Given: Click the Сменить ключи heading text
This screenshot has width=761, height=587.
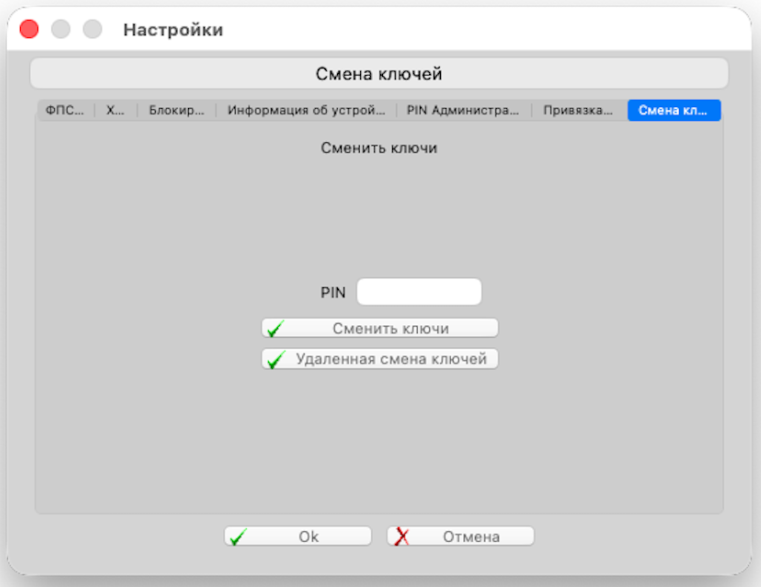Looking at the screenshot, I should pos(379,148).
